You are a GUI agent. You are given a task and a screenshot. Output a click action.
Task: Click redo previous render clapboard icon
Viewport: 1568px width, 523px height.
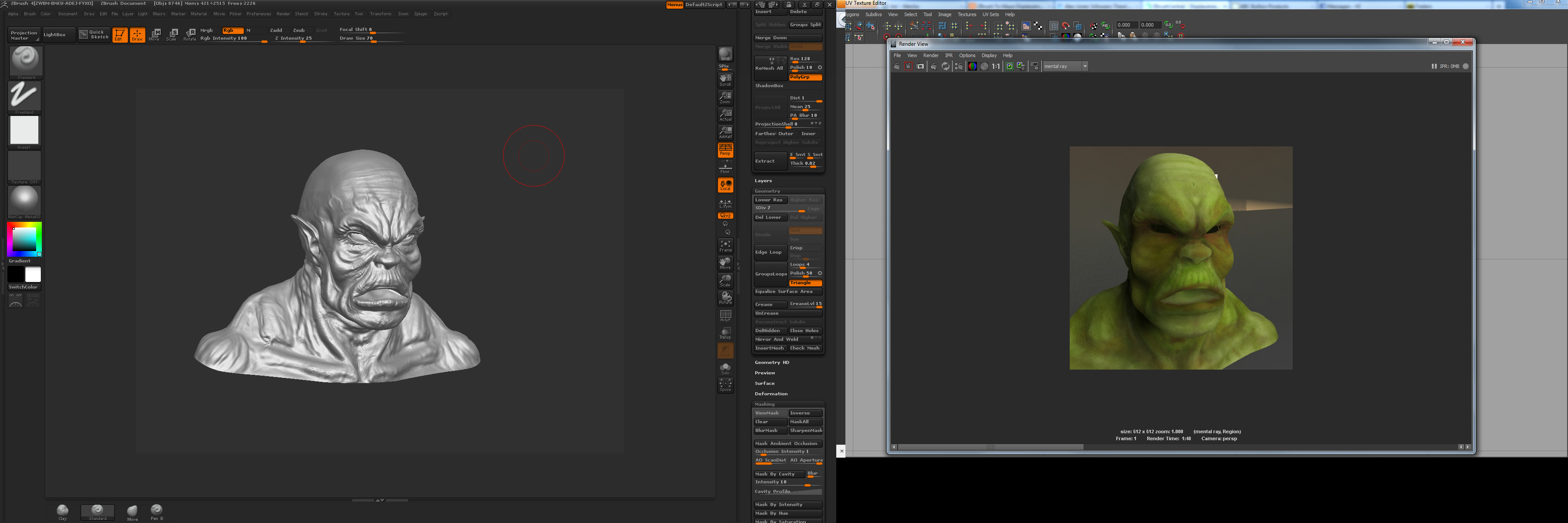(897, 66)
